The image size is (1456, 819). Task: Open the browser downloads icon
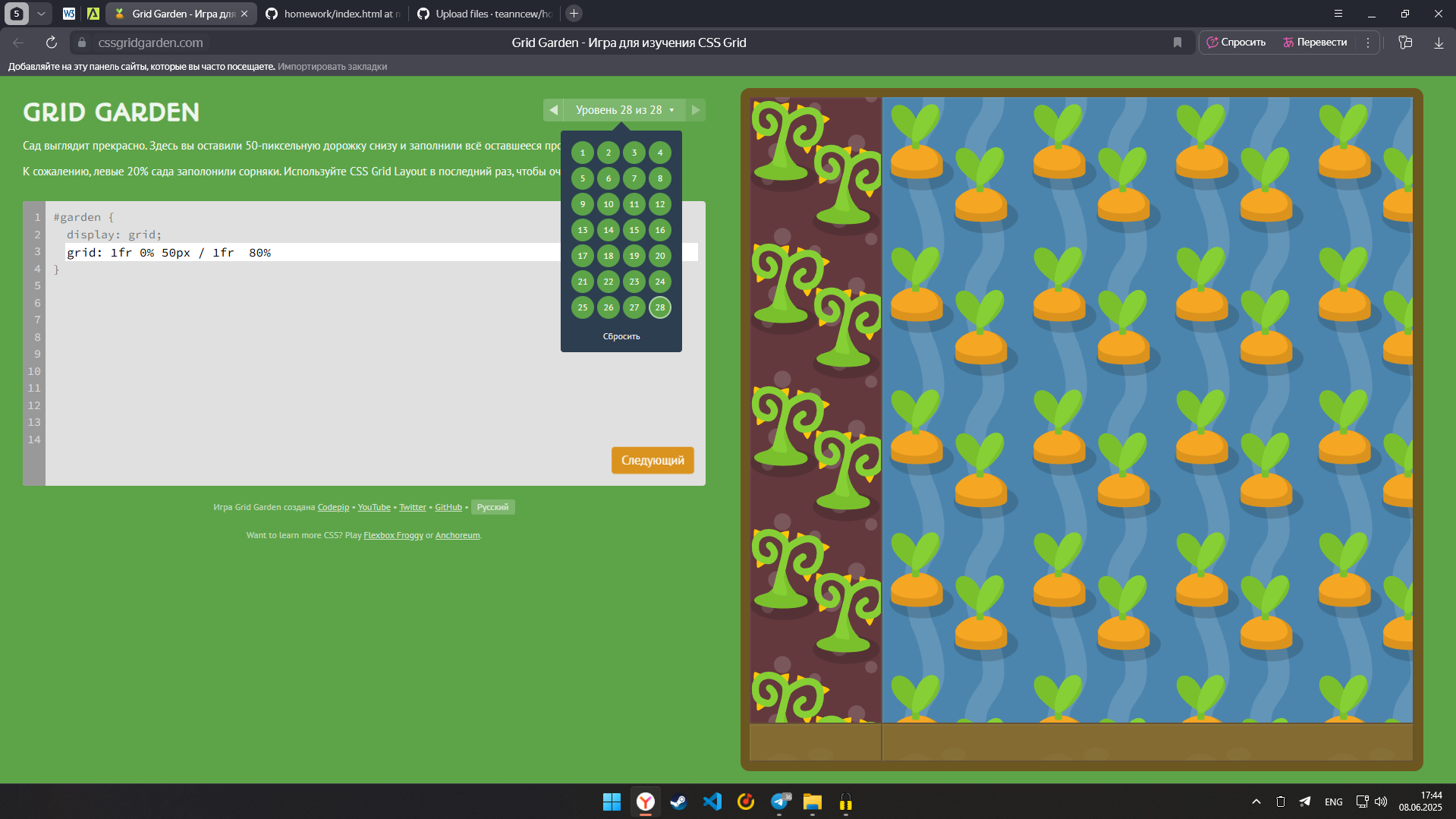[1438, 43]
